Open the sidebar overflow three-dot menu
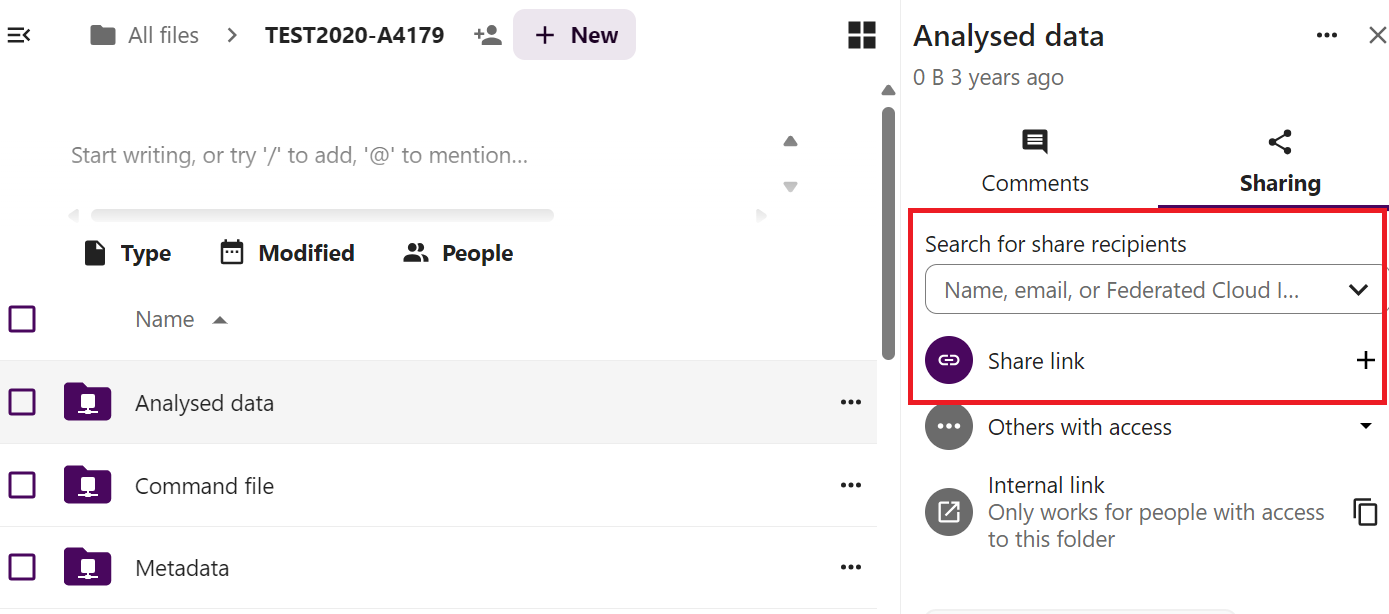This screenshot has height=614, width=1389. click(1327, 34)
